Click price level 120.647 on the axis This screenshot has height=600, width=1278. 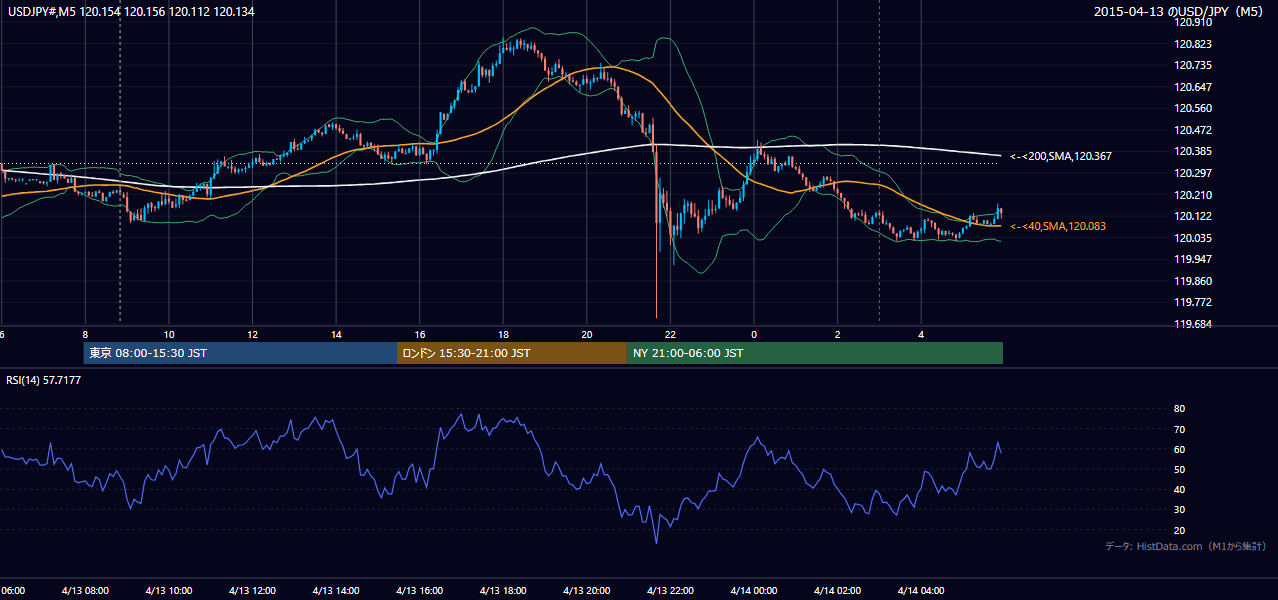pos(1192,87)
